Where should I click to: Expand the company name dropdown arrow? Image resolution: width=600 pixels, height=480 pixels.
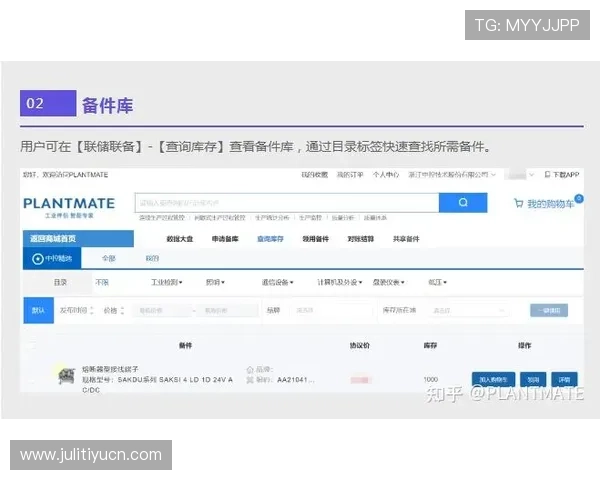[494, 175]
